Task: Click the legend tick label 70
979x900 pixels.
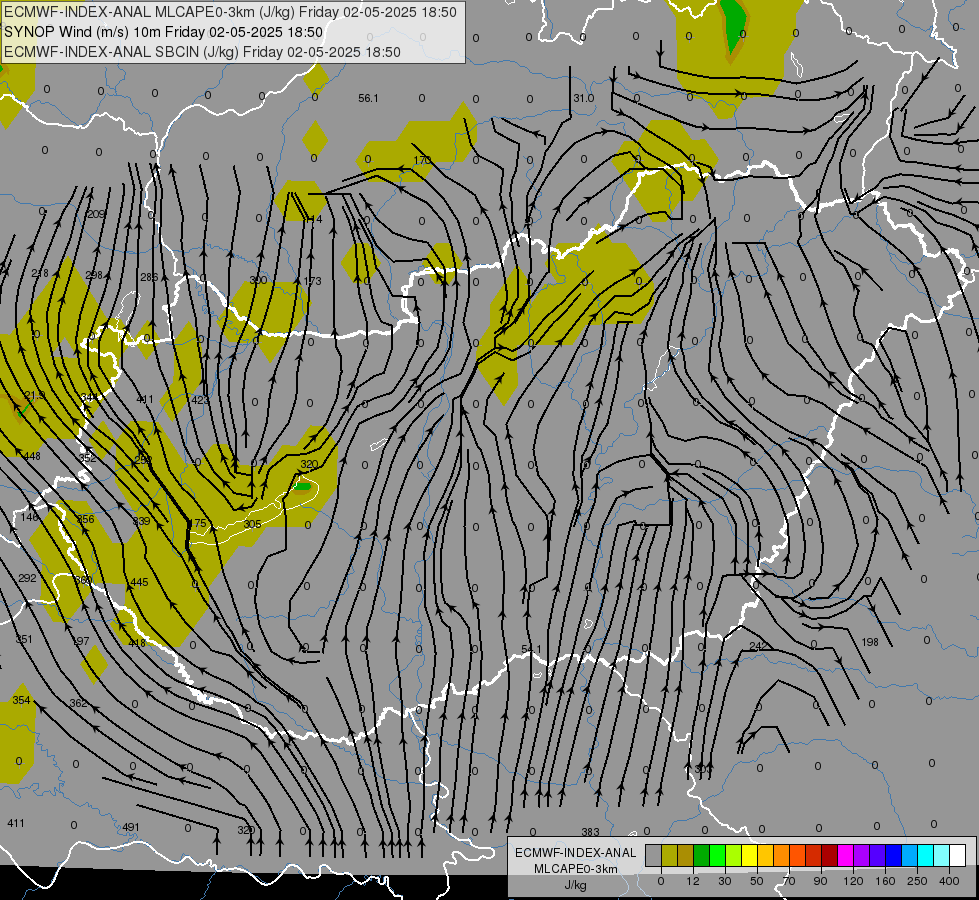Action: [789, 881]
